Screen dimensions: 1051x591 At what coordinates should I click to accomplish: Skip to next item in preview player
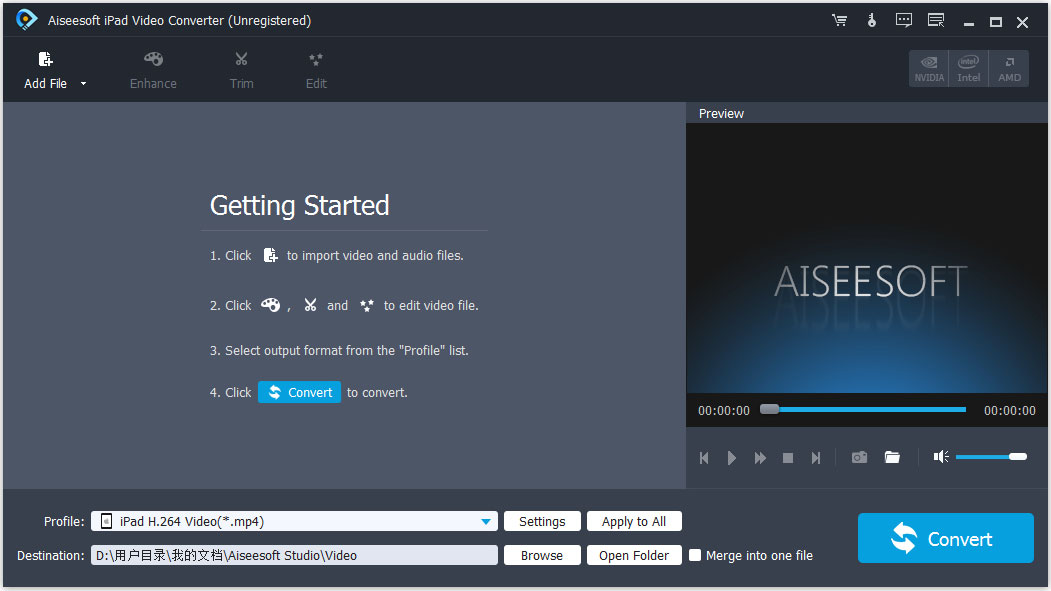816,458
